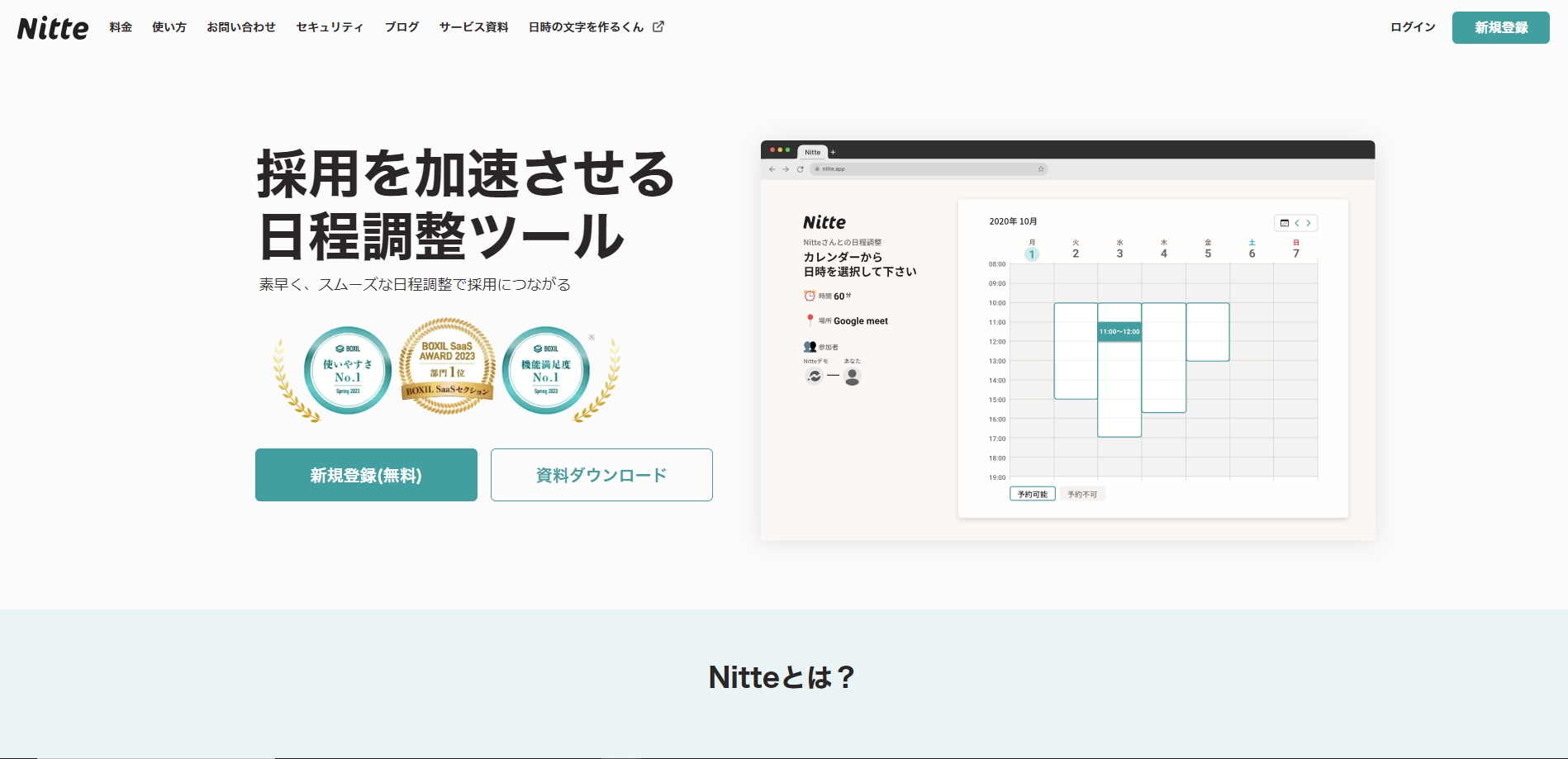Image resolution: width=1568 pixels, height=759 pixels.
Task: Open the 料金 pricing page
Action: (x=121, y=27)
